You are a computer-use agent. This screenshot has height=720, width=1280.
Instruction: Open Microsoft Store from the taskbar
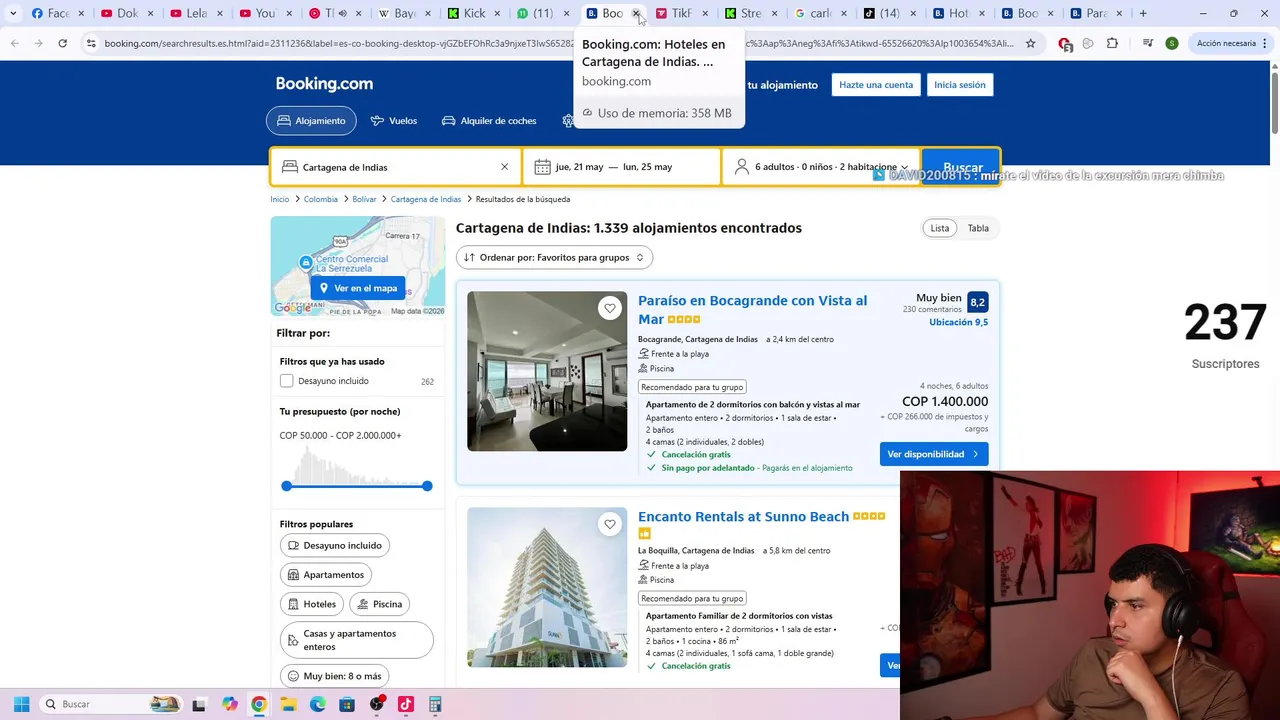[347, 704]
